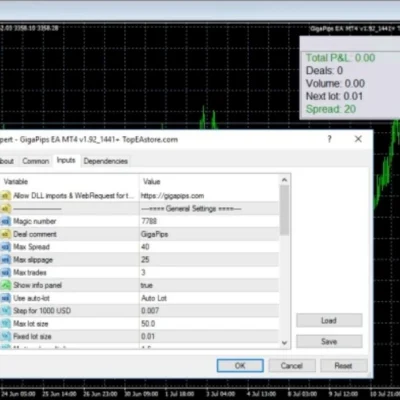This screenshot has width=400, height=400.
Task: Click scrollbar up arrow in inputs list
Action: 284,180
